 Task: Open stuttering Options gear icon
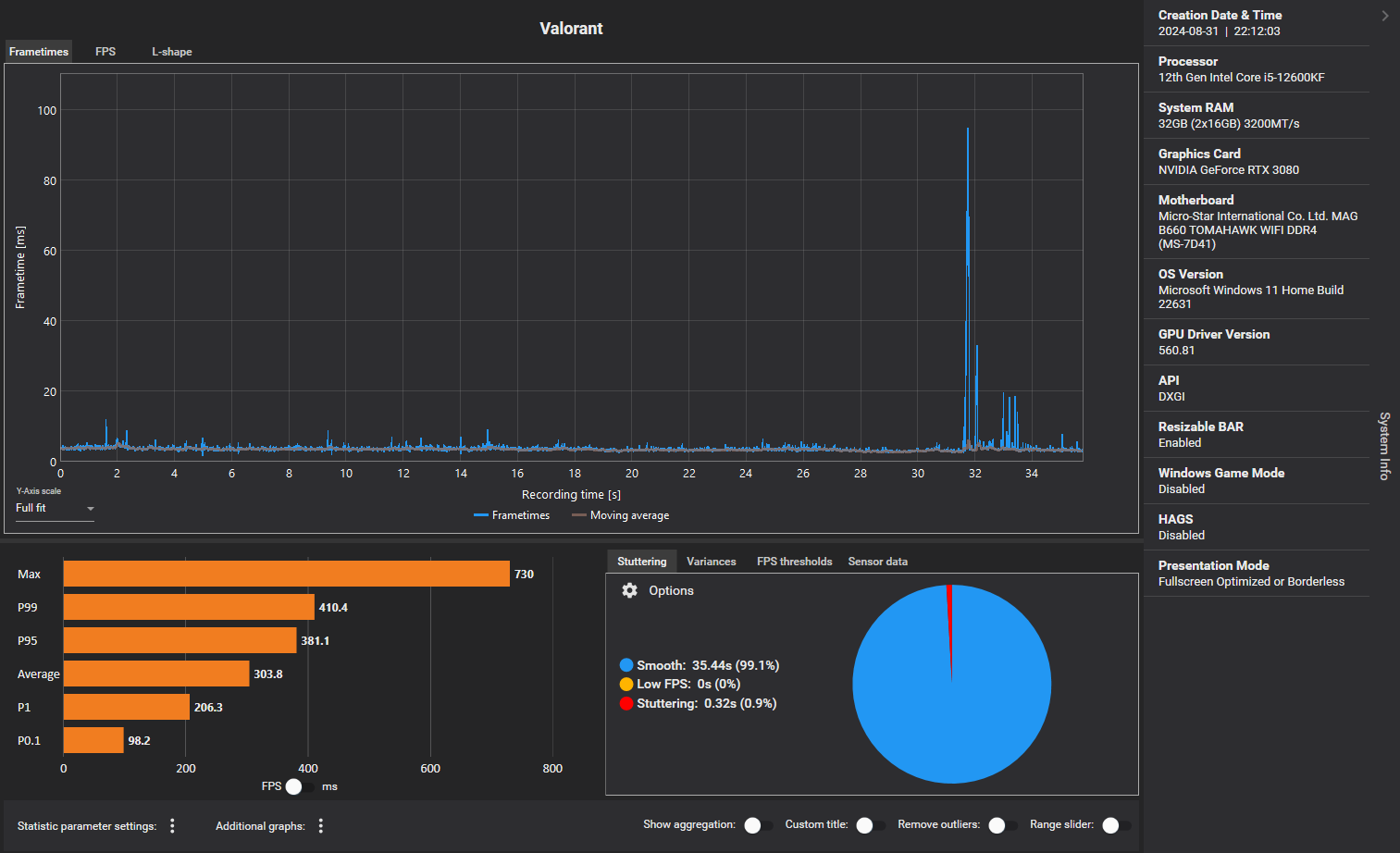(x=630, y=590)
